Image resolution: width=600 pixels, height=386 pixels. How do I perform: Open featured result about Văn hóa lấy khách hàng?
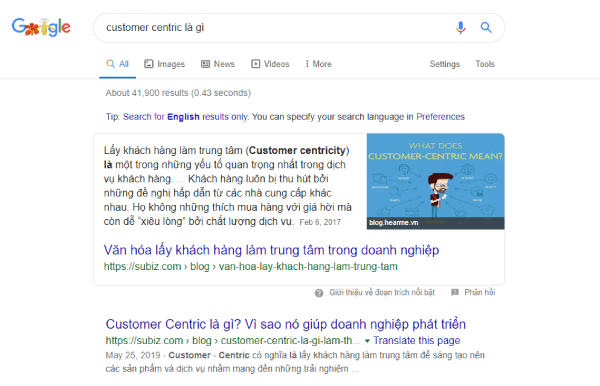[x=271, y=250]
